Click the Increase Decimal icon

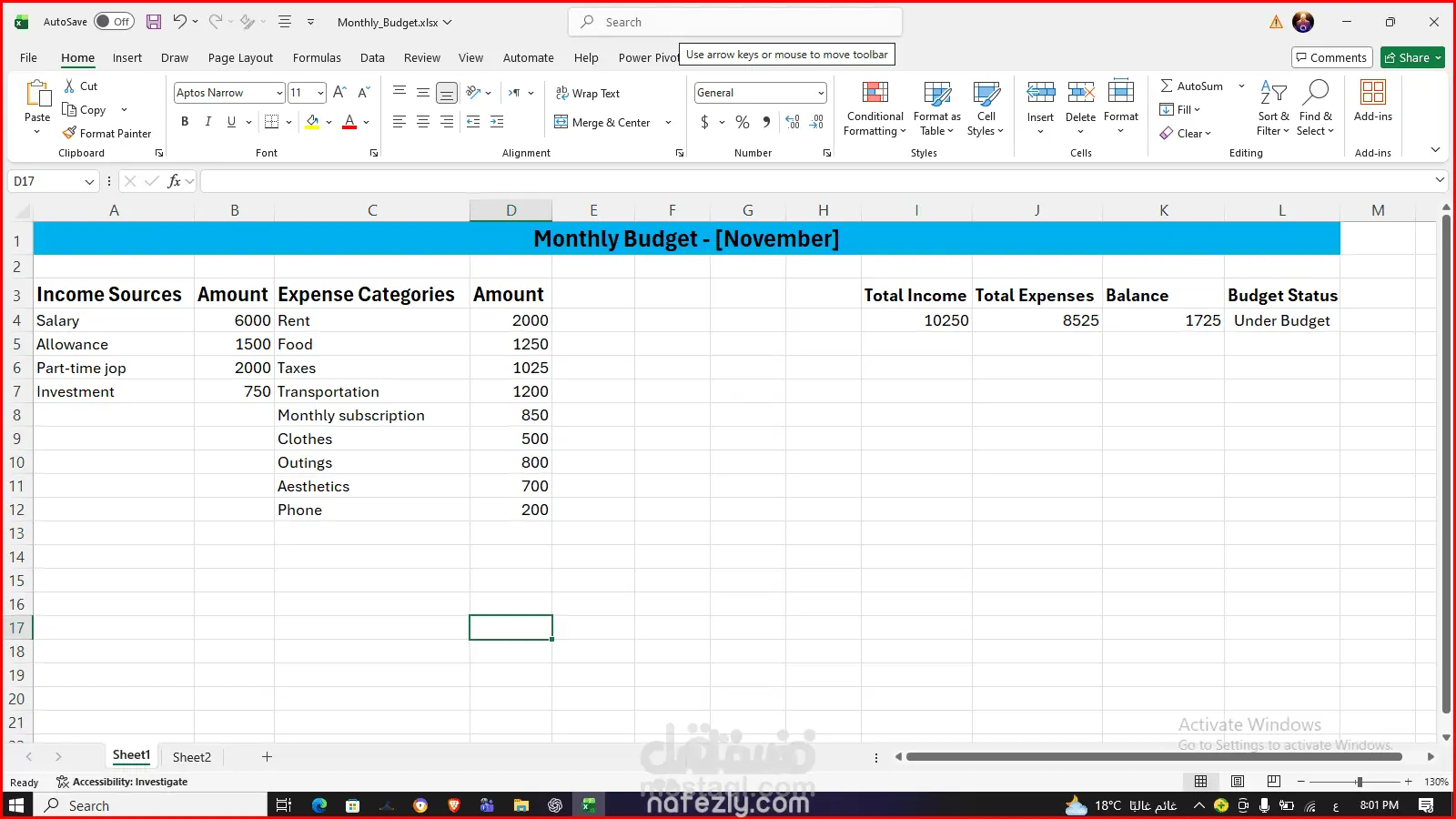(x=793, y=122)
